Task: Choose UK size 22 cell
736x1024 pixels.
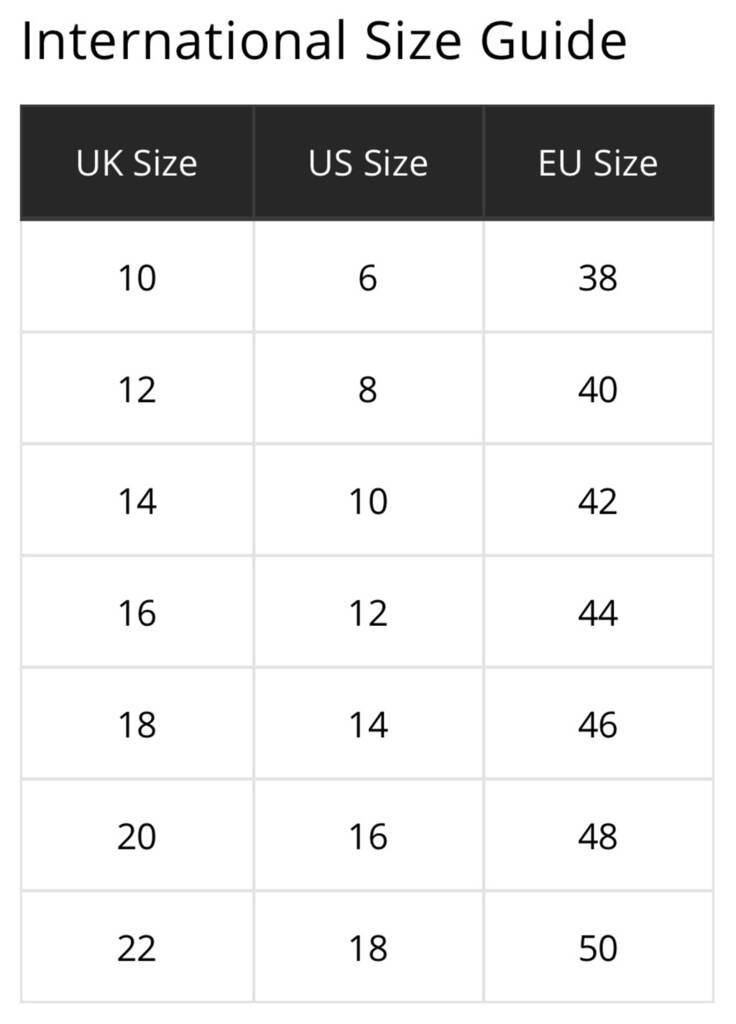Action: [x=136, y=947]
